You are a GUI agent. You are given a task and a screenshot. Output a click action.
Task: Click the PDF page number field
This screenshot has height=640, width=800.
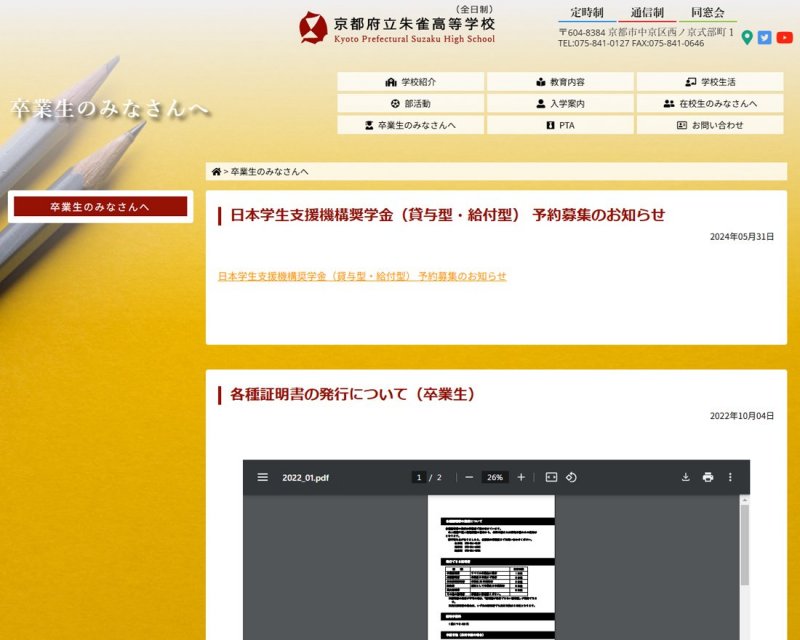click(x=419, y=477)
